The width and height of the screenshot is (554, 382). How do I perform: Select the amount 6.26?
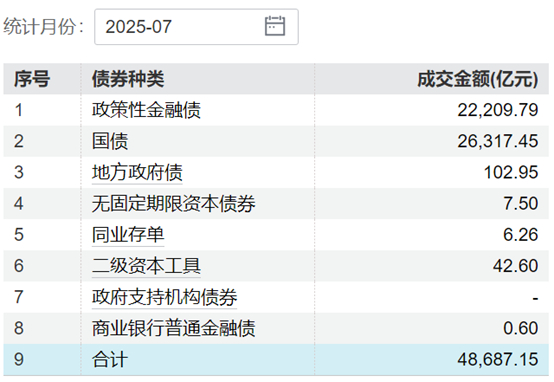521,235
